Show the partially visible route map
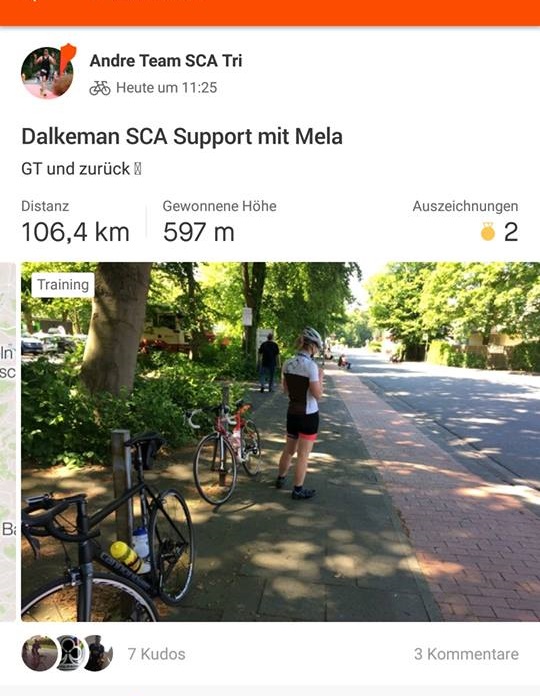The height and width of the screenshot is (696, 540). click(8, 442)
